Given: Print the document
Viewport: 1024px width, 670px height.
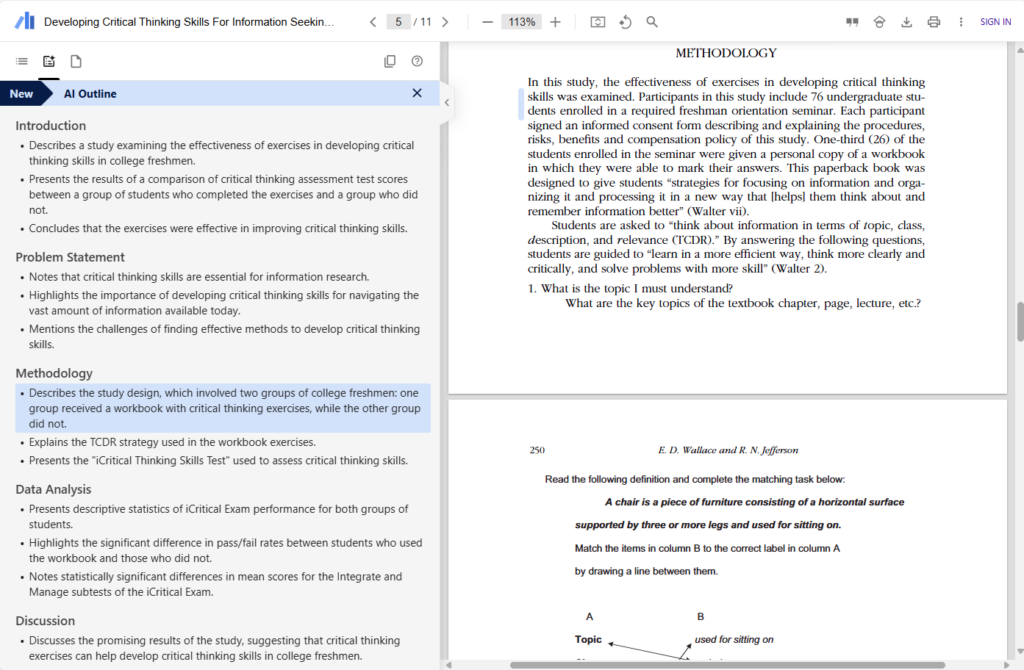Looking at the screenshot, I should [x=934, y=22].
